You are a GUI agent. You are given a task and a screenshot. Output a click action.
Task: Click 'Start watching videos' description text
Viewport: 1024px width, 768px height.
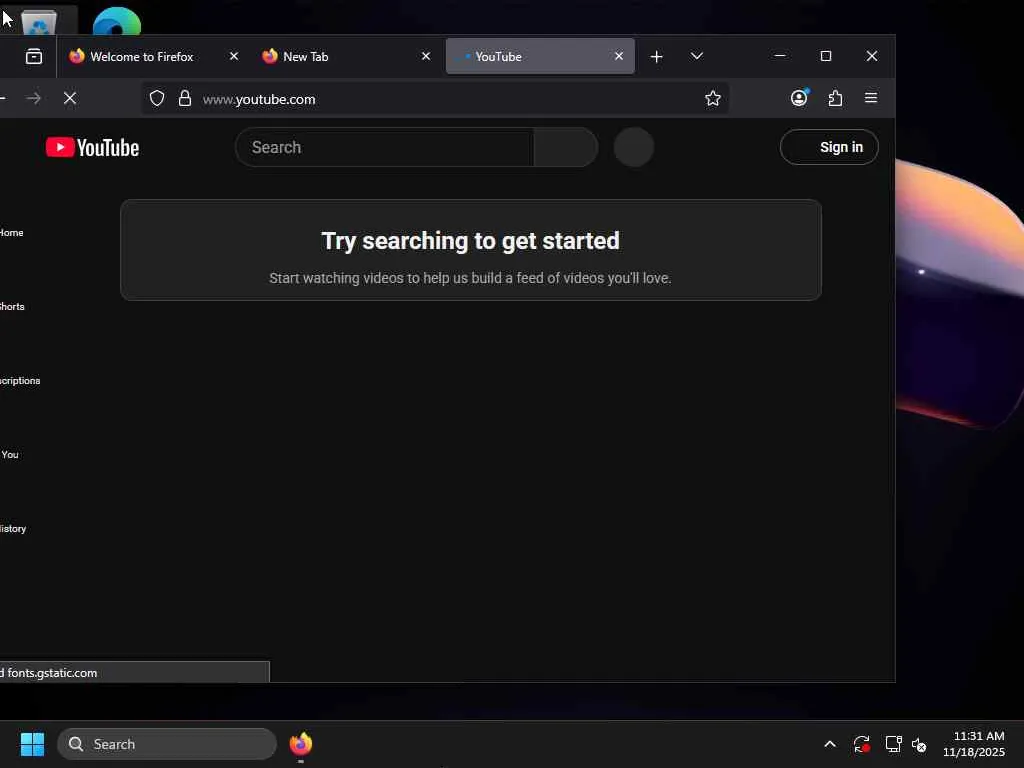[x=470, y=278]
